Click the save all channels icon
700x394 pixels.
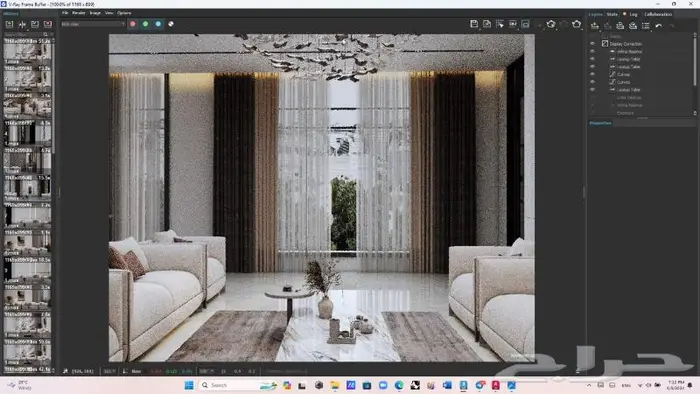[487, 24]
